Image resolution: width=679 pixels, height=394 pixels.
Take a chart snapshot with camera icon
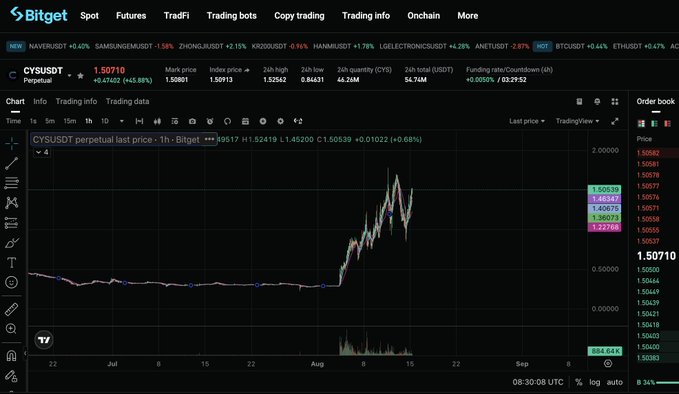[192, 121]
